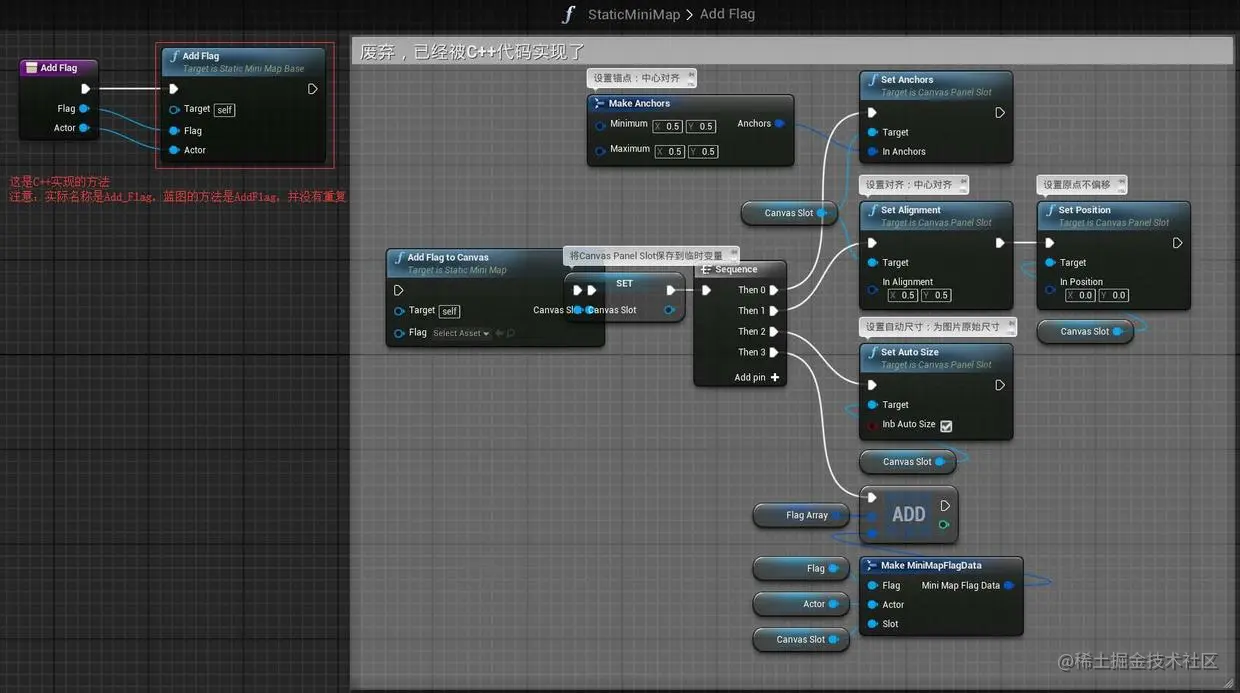The image size is (1240, 693).
Task: Click exec input pin of Add Flag to Canvas
Action: 399,290
